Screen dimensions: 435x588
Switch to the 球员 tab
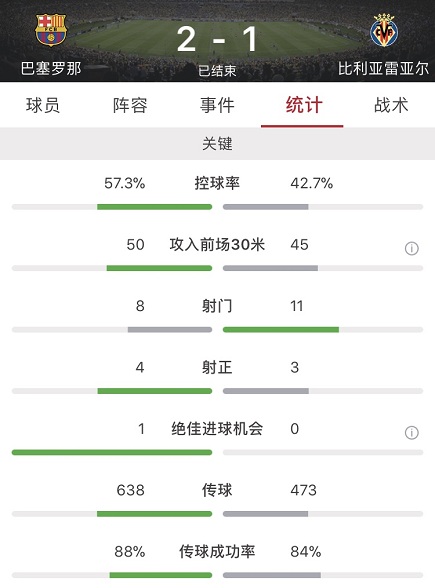43,105
